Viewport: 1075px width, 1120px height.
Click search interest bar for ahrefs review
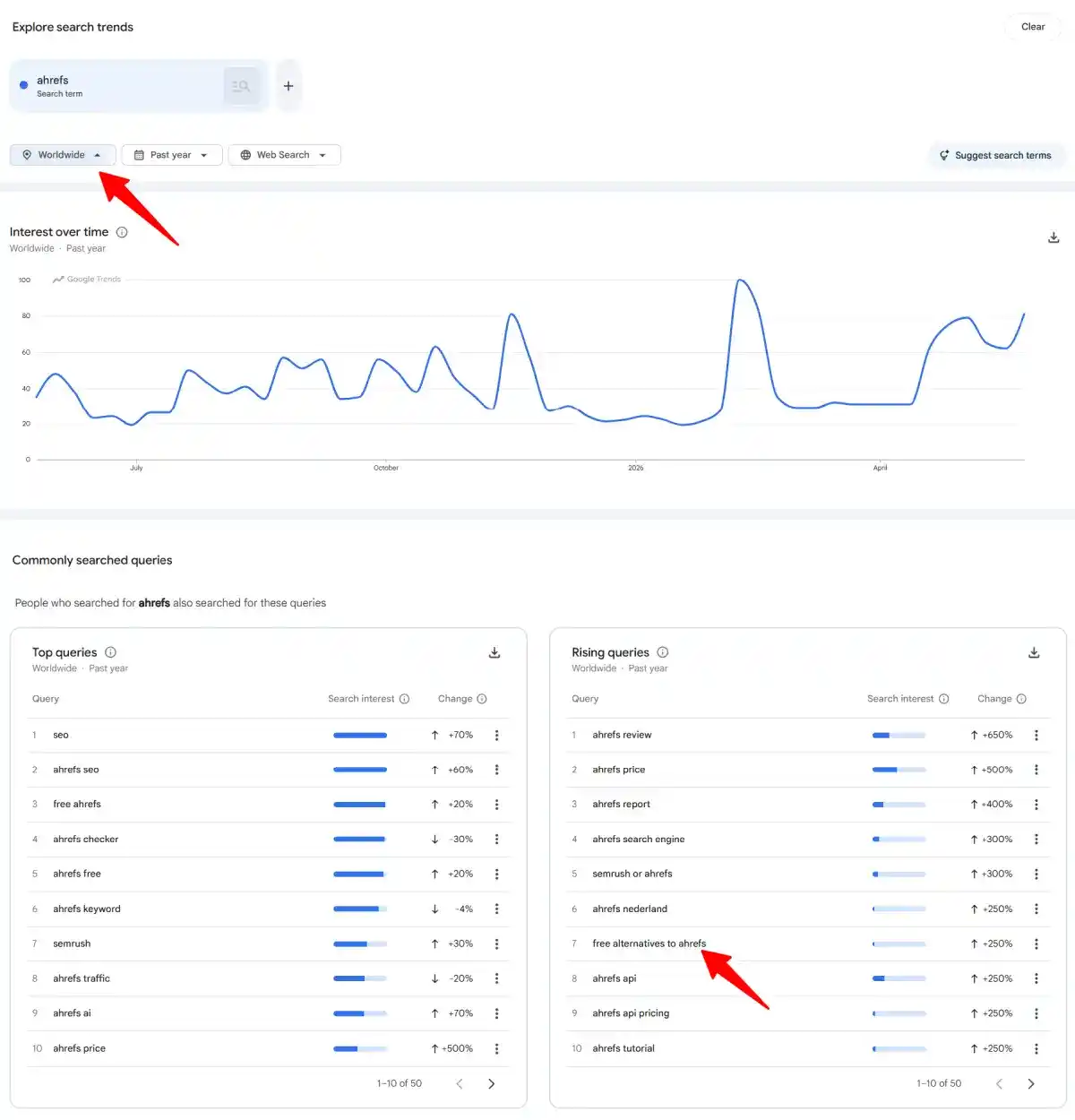[x=899, y=735]
